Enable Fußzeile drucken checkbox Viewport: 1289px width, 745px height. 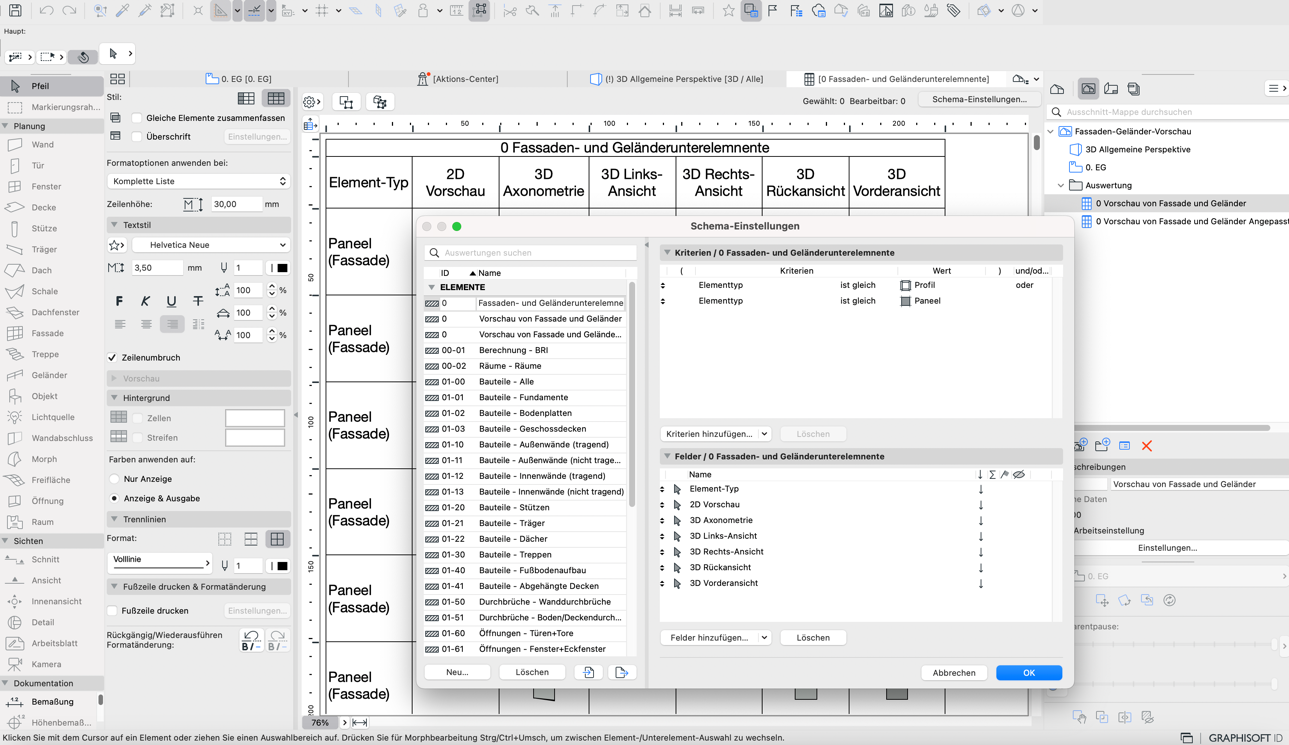pyautogui.click(x=113, y=611)
